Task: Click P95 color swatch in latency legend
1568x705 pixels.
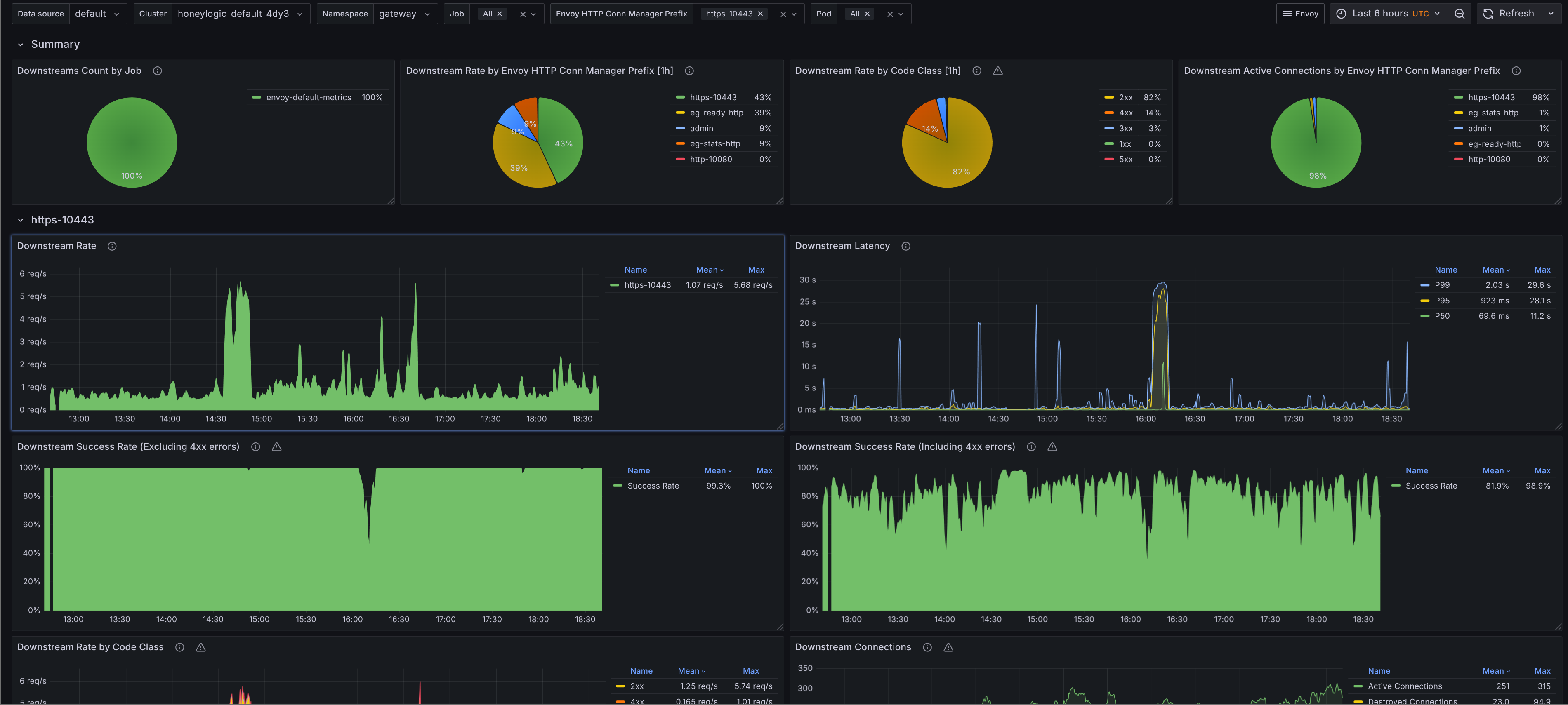Action: [x=1424, y=301]
